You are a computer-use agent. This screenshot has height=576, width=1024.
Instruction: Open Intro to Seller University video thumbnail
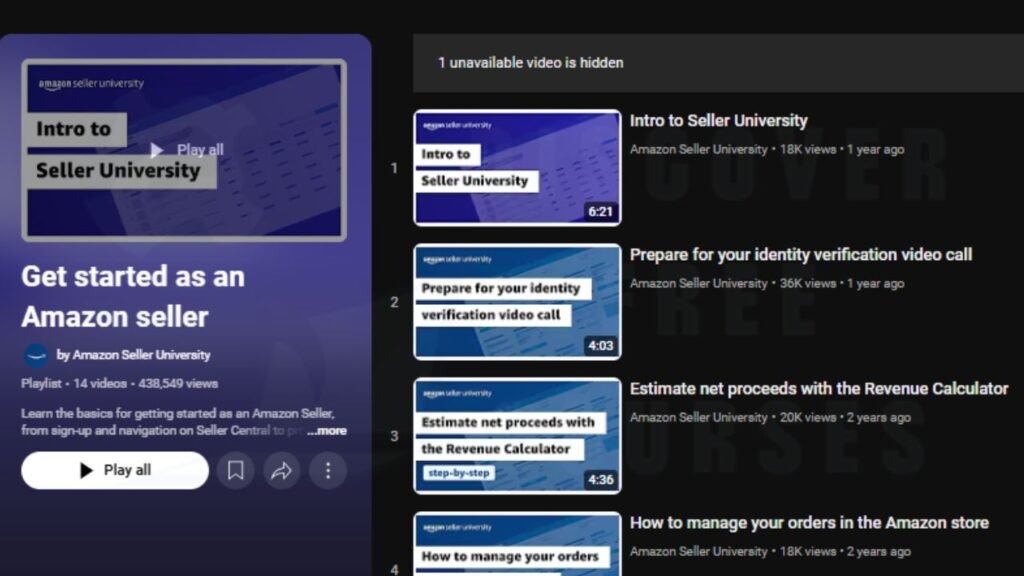pyautogui.click(x=517, y=168)
